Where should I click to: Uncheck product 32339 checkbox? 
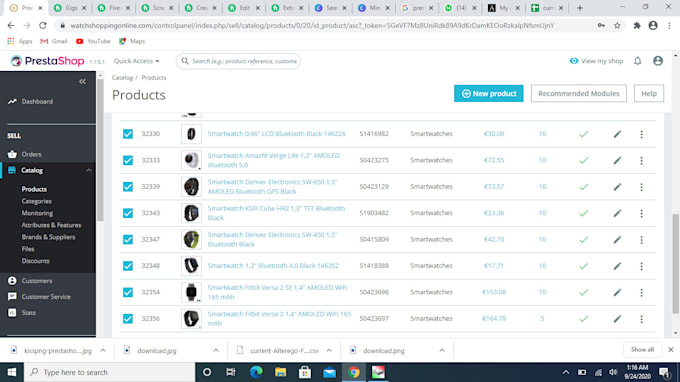[x=128, y=187]
